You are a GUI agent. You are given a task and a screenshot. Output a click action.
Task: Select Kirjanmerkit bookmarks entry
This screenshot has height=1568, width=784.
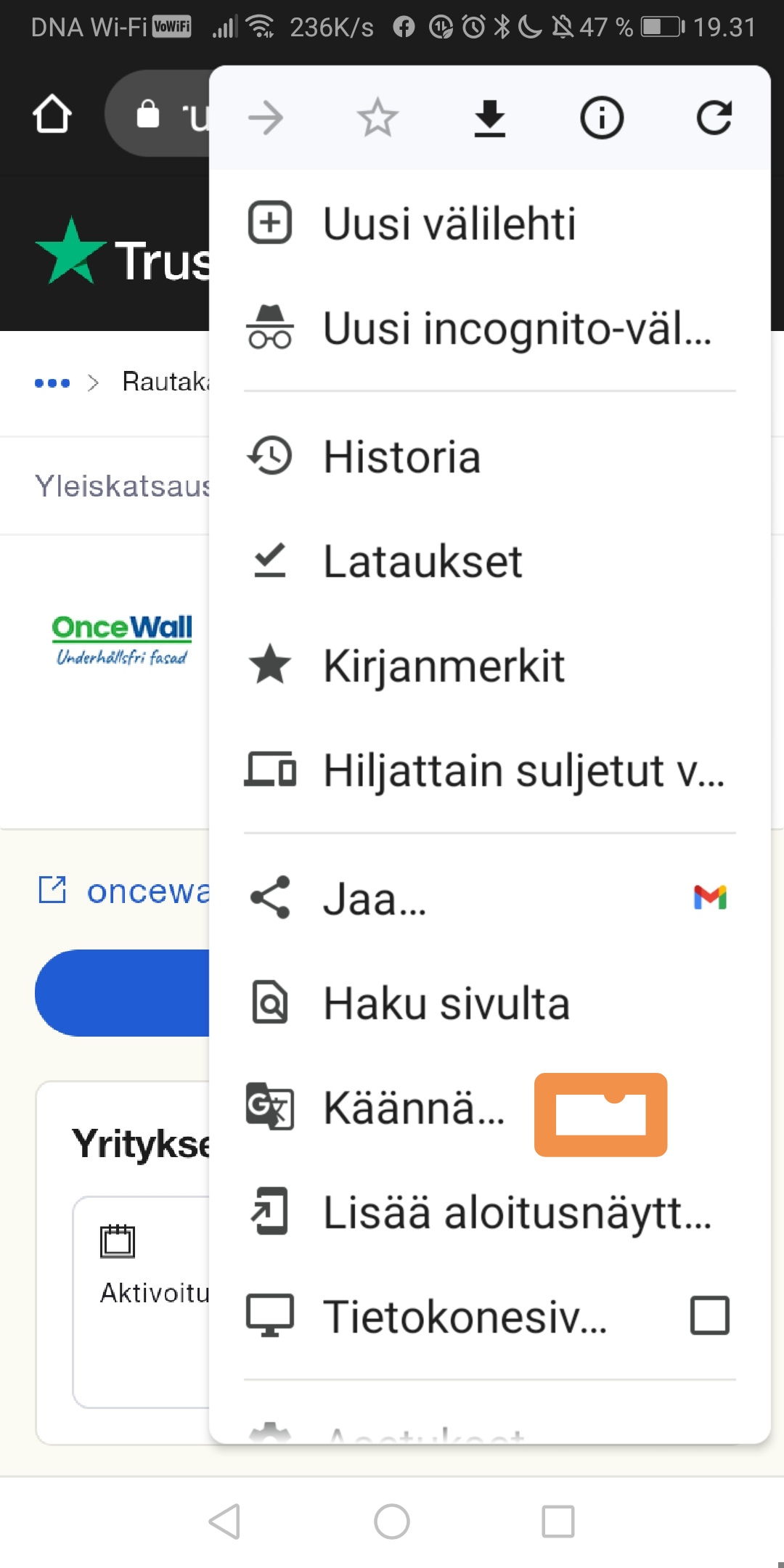pyautogui.click(x=443, y=666)
